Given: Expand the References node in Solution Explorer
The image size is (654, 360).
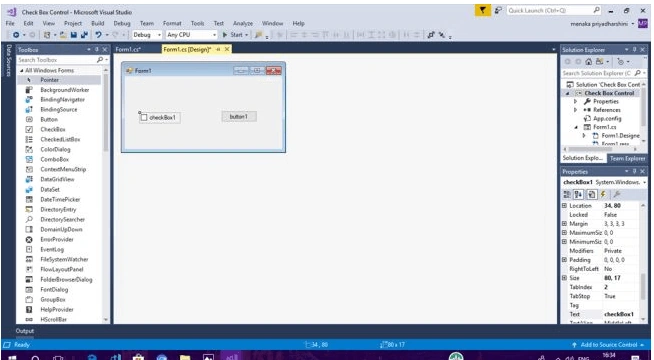Looking at the screenshot, I should [576, 110].
